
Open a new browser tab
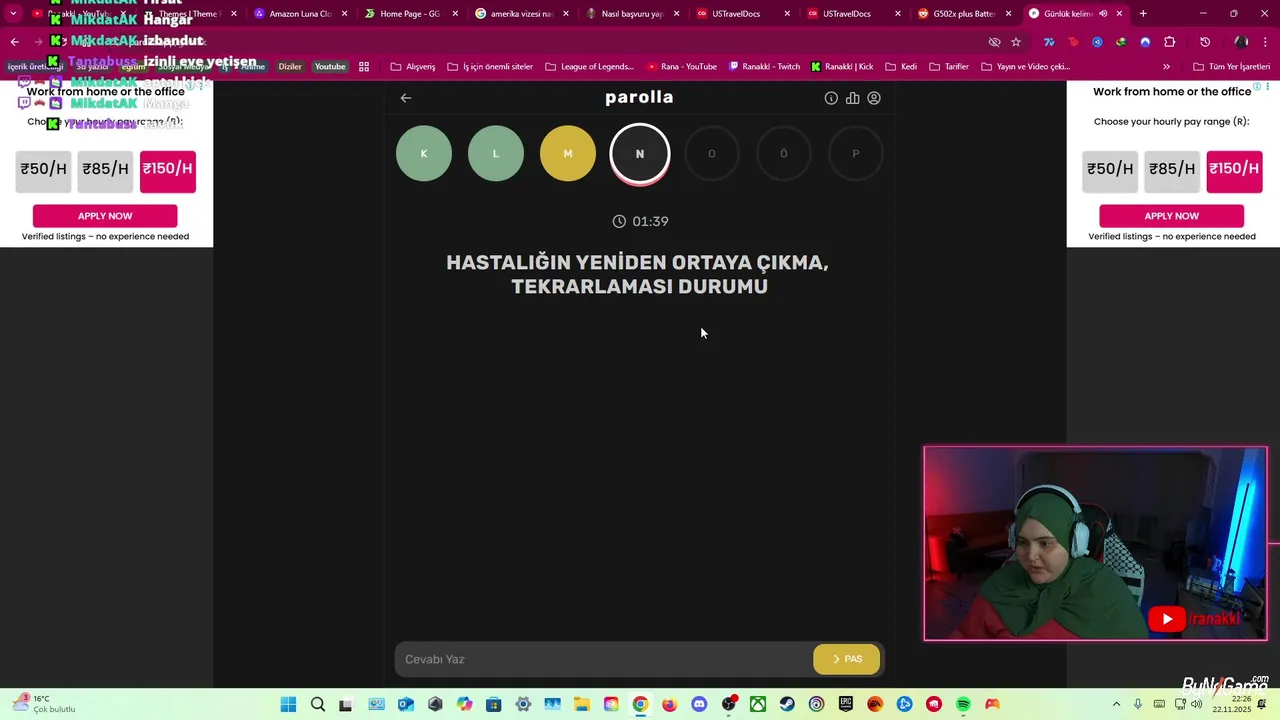1143,14
